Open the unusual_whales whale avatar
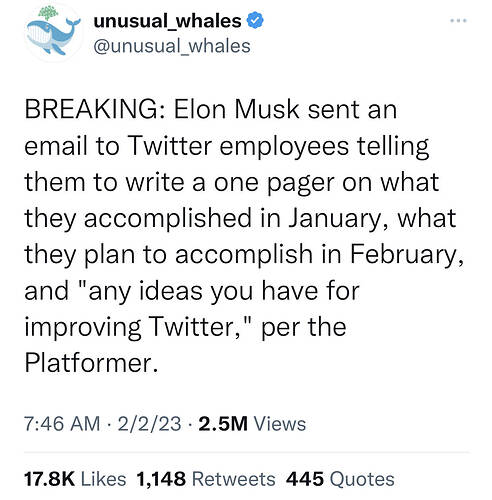The height and width of the screenshot is (500, 492). coord(53,33)
